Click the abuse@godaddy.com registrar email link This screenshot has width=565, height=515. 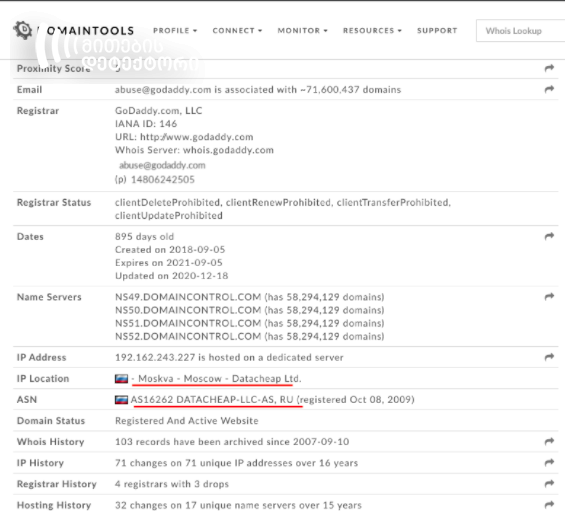tap(162, 165)
